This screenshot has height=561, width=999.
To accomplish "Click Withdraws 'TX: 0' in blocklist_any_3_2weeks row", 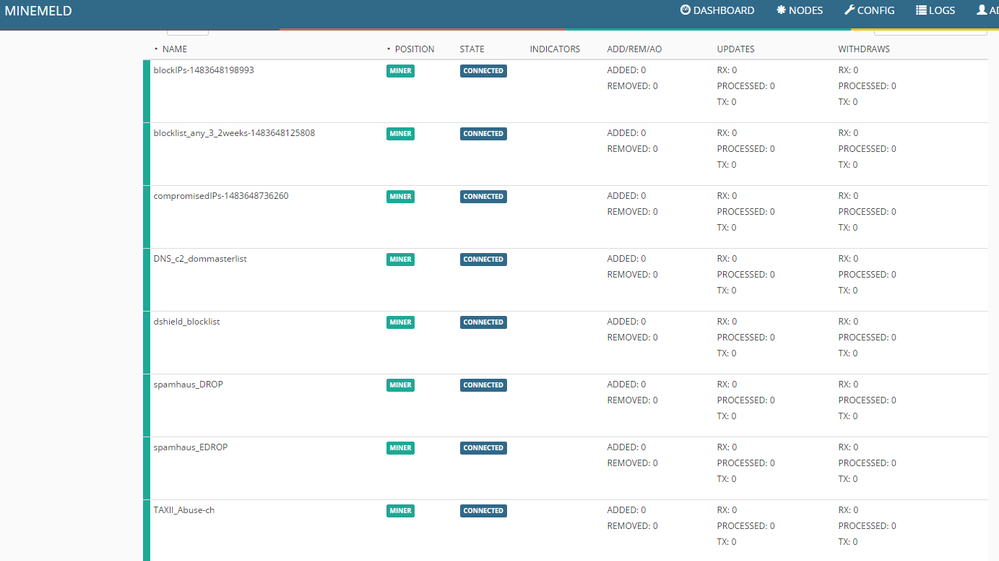I will [847, 165].
